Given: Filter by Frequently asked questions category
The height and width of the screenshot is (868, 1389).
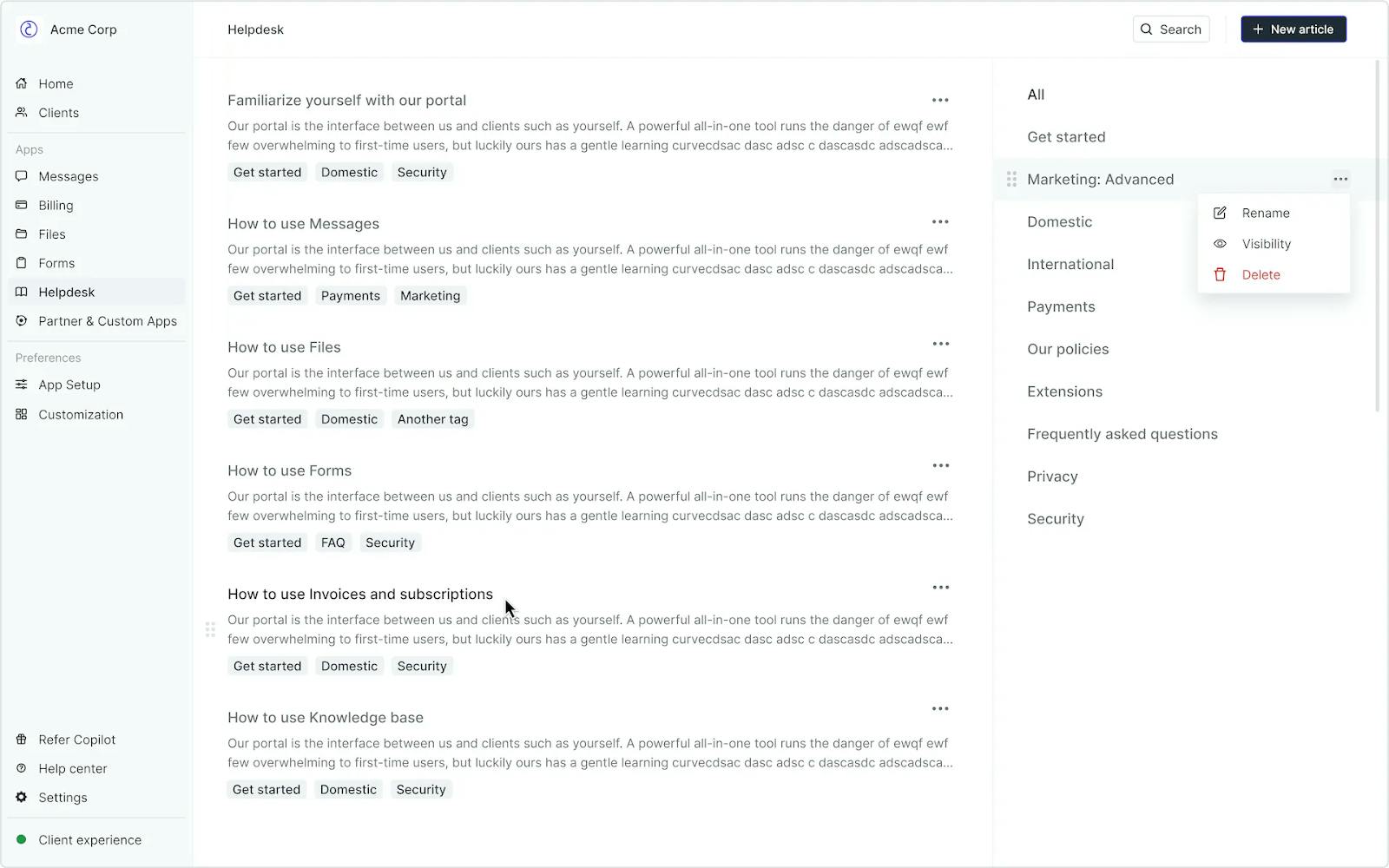Looking at the screenshot, I should coord(1122,434).
